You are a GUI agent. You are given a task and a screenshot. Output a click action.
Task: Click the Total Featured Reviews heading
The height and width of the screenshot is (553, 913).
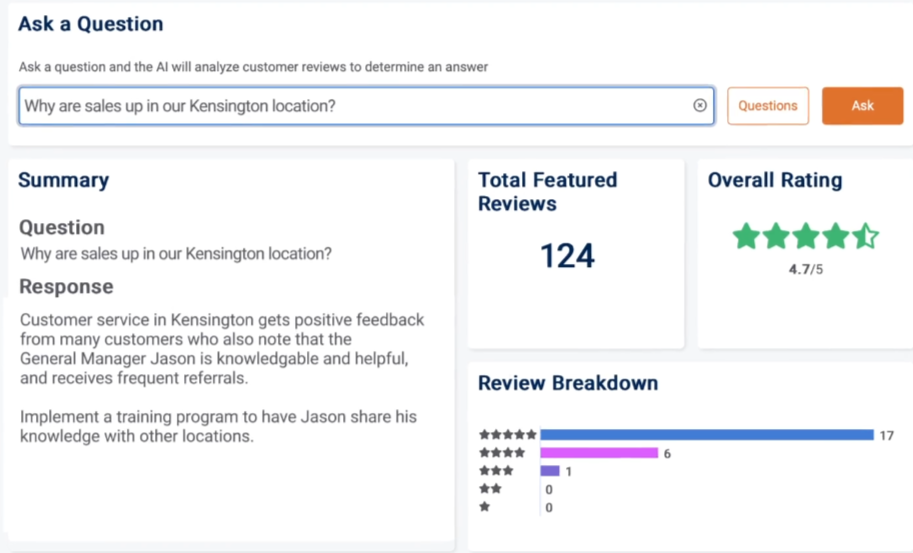coord(547,191)
